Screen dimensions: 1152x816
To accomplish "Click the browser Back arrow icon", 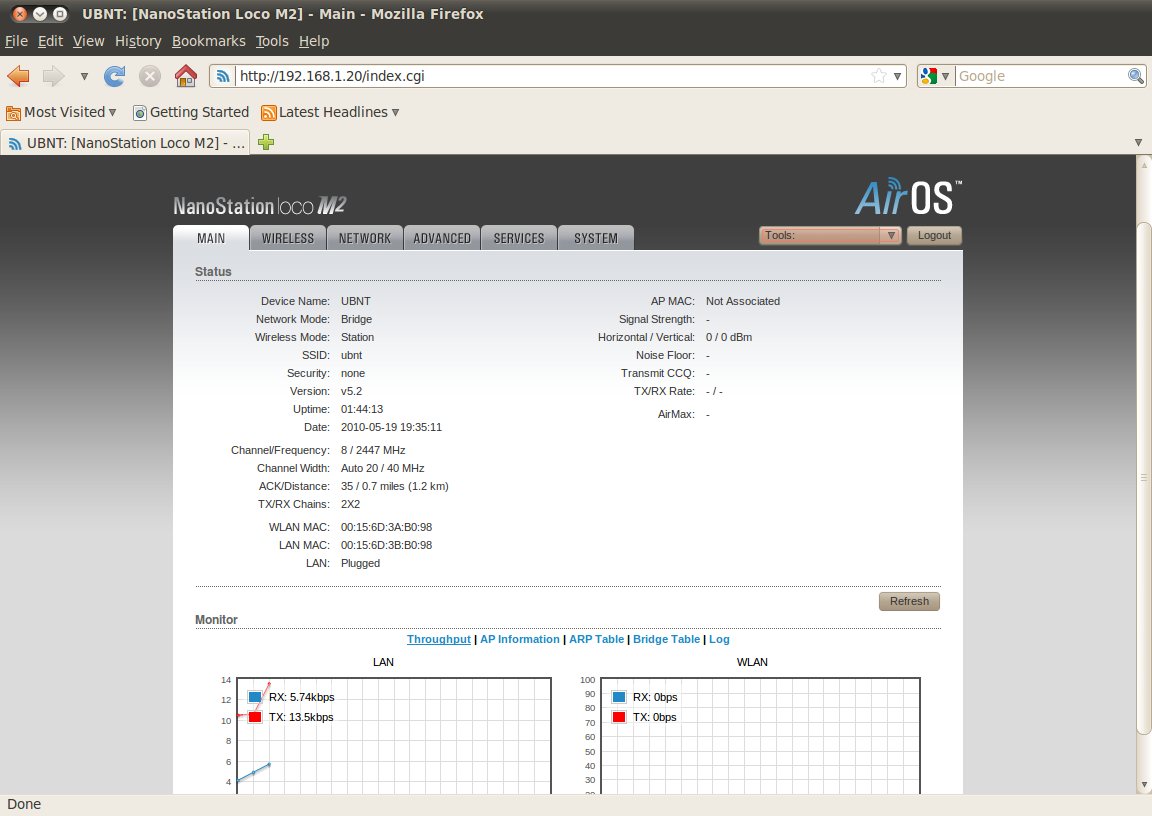I will 19,76.
